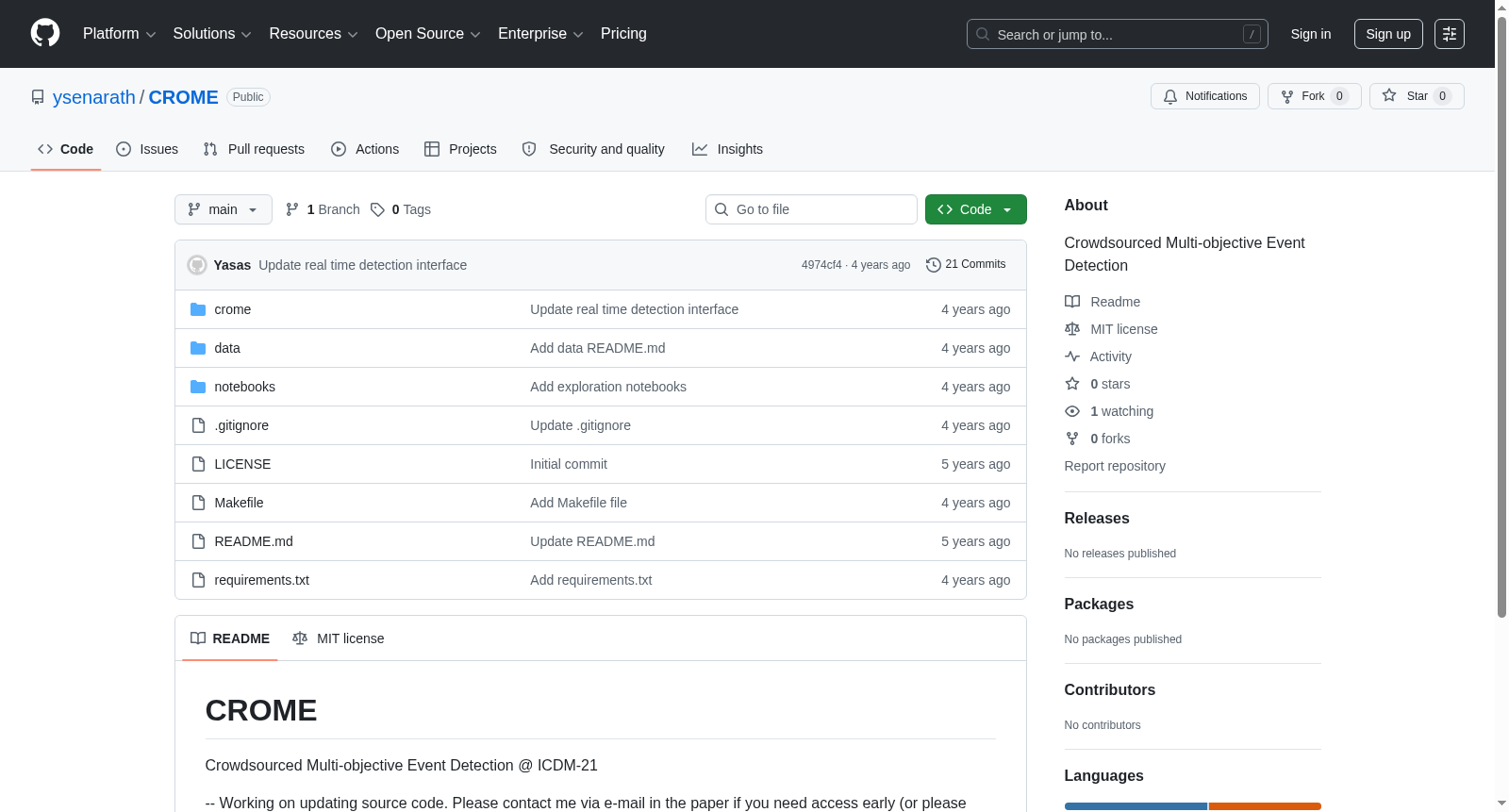Image resolution: width=1509 pixels, height=812 pixels.
Task: Star the CROME repository
Action: click(x=1417, y=96)
